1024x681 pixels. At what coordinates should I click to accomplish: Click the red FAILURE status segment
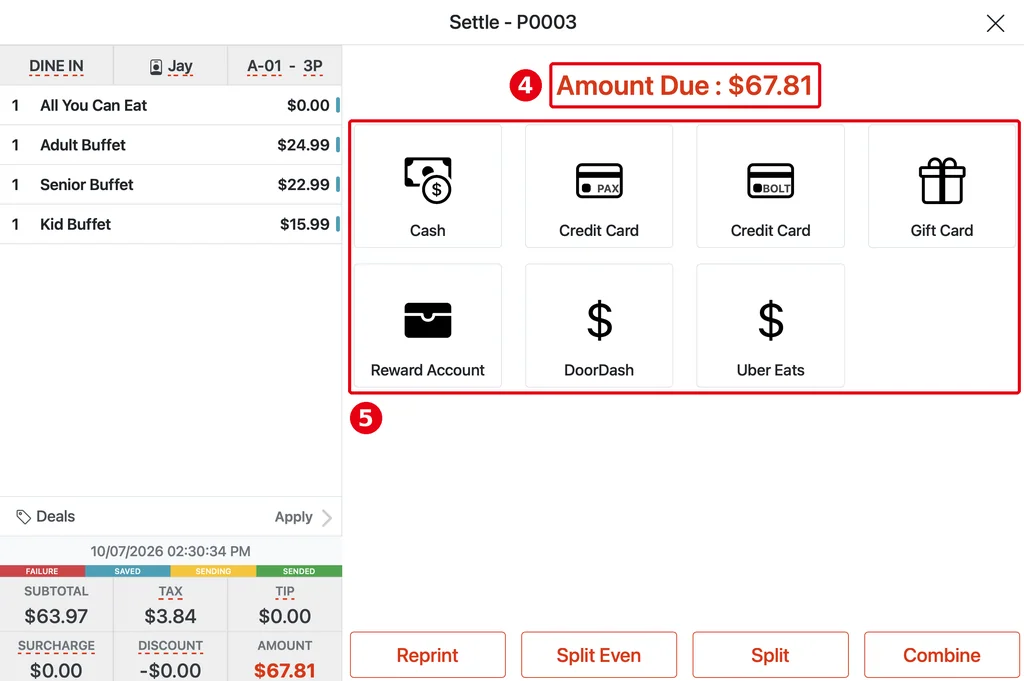42,571
